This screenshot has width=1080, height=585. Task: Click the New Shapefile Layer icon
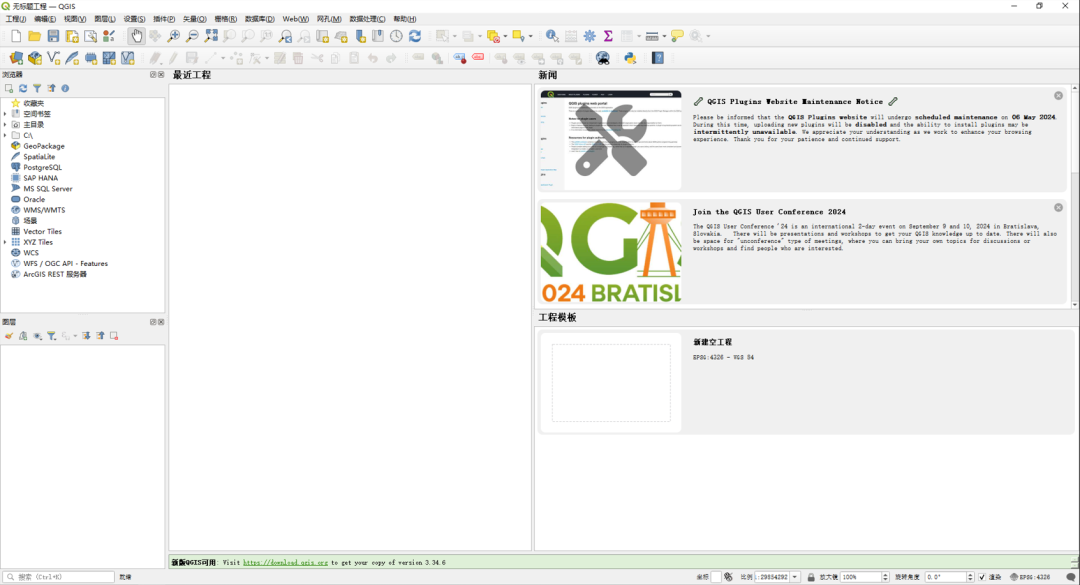53,58
